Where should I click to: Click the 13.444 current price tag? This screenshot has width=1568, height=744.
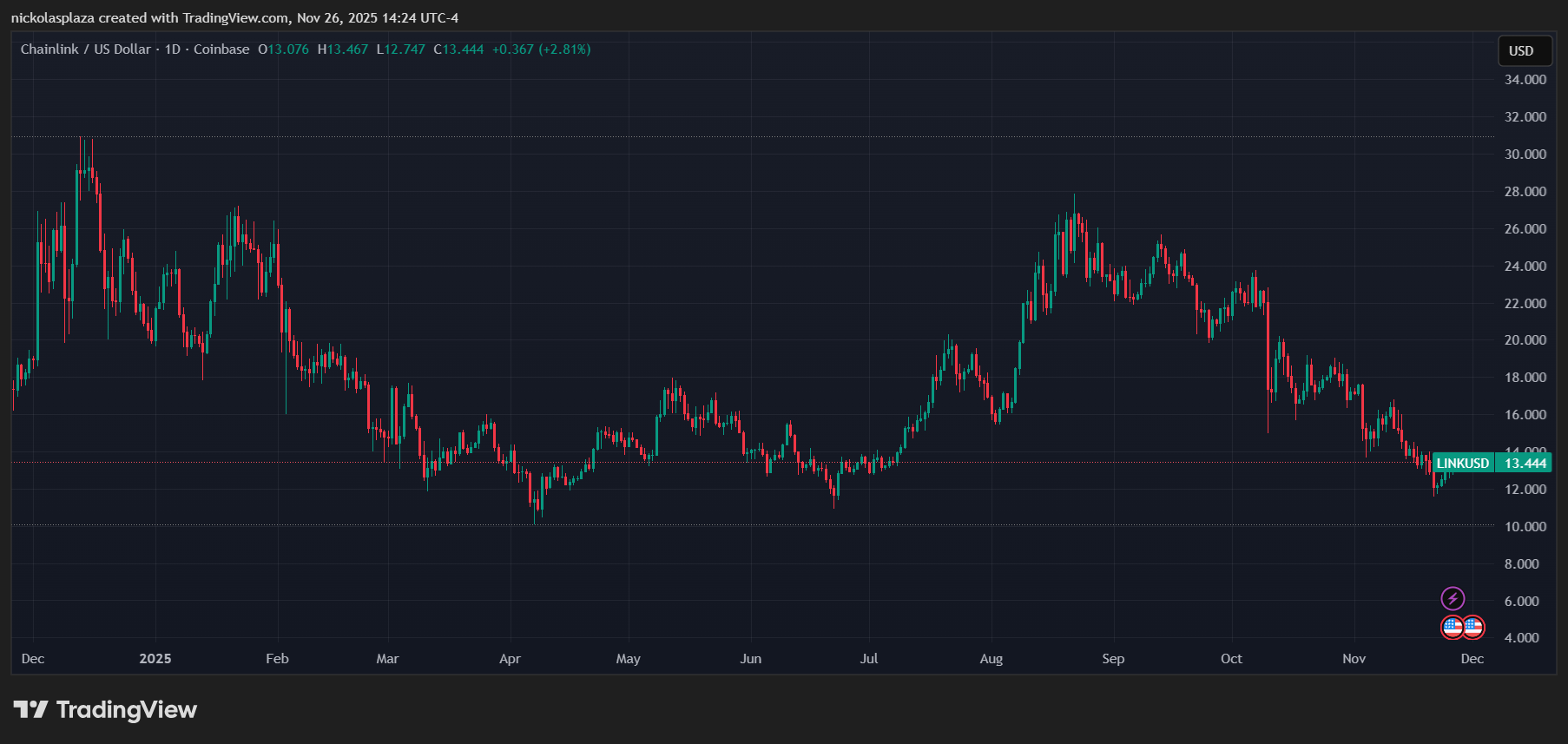(1525, 464)
